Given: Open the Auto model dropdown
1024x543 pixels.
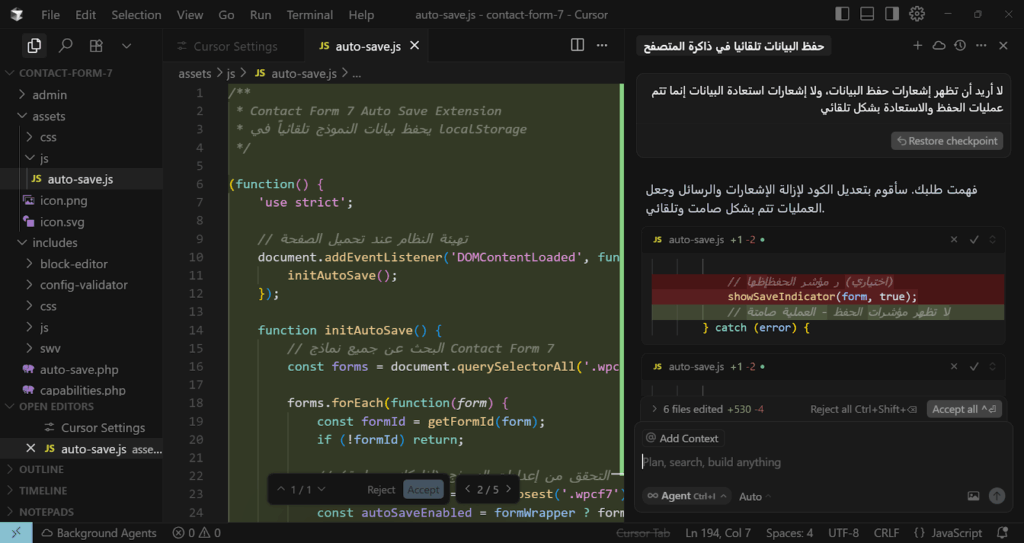Looking at the screenshot, I should pos(754,497).
